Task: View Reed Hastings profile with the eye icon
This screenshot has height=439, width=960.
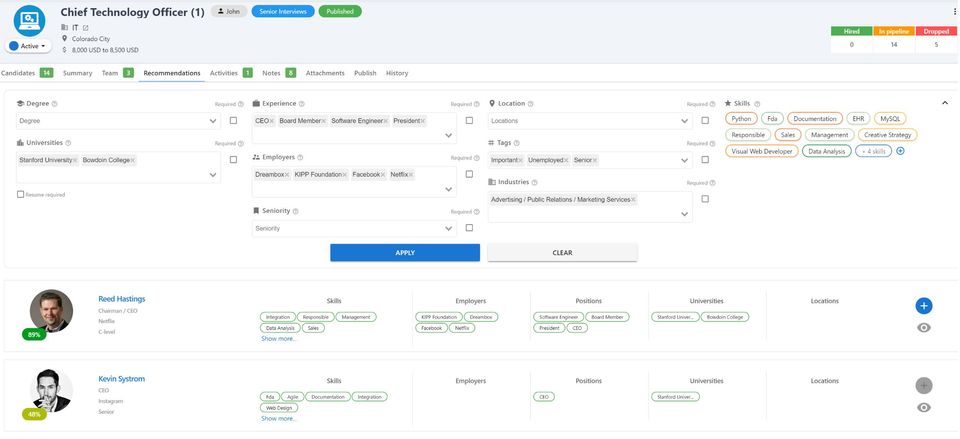Action: (924, 328)
